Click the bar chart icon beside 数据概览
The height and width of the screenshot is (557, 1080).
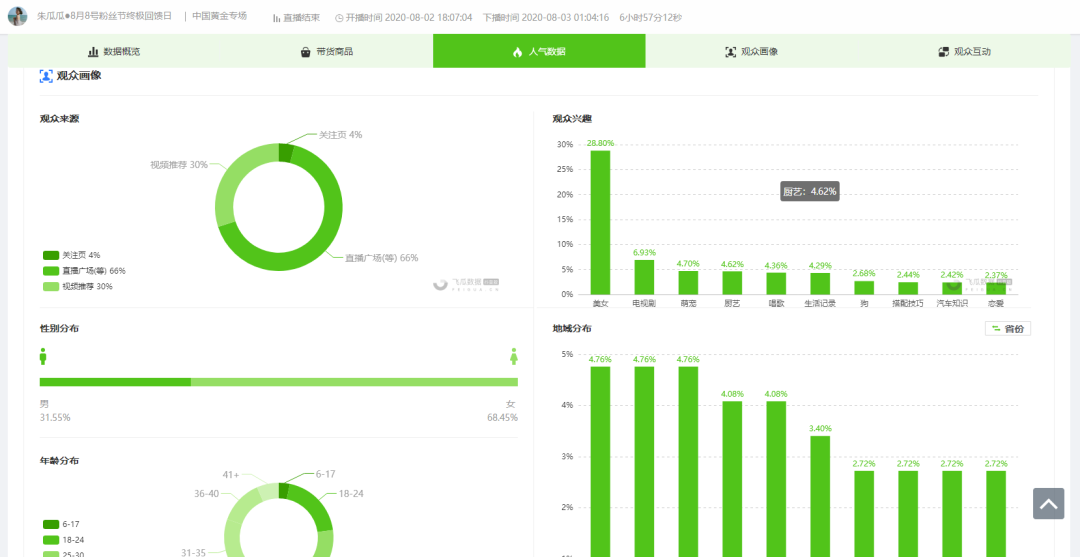click(93, 52)
